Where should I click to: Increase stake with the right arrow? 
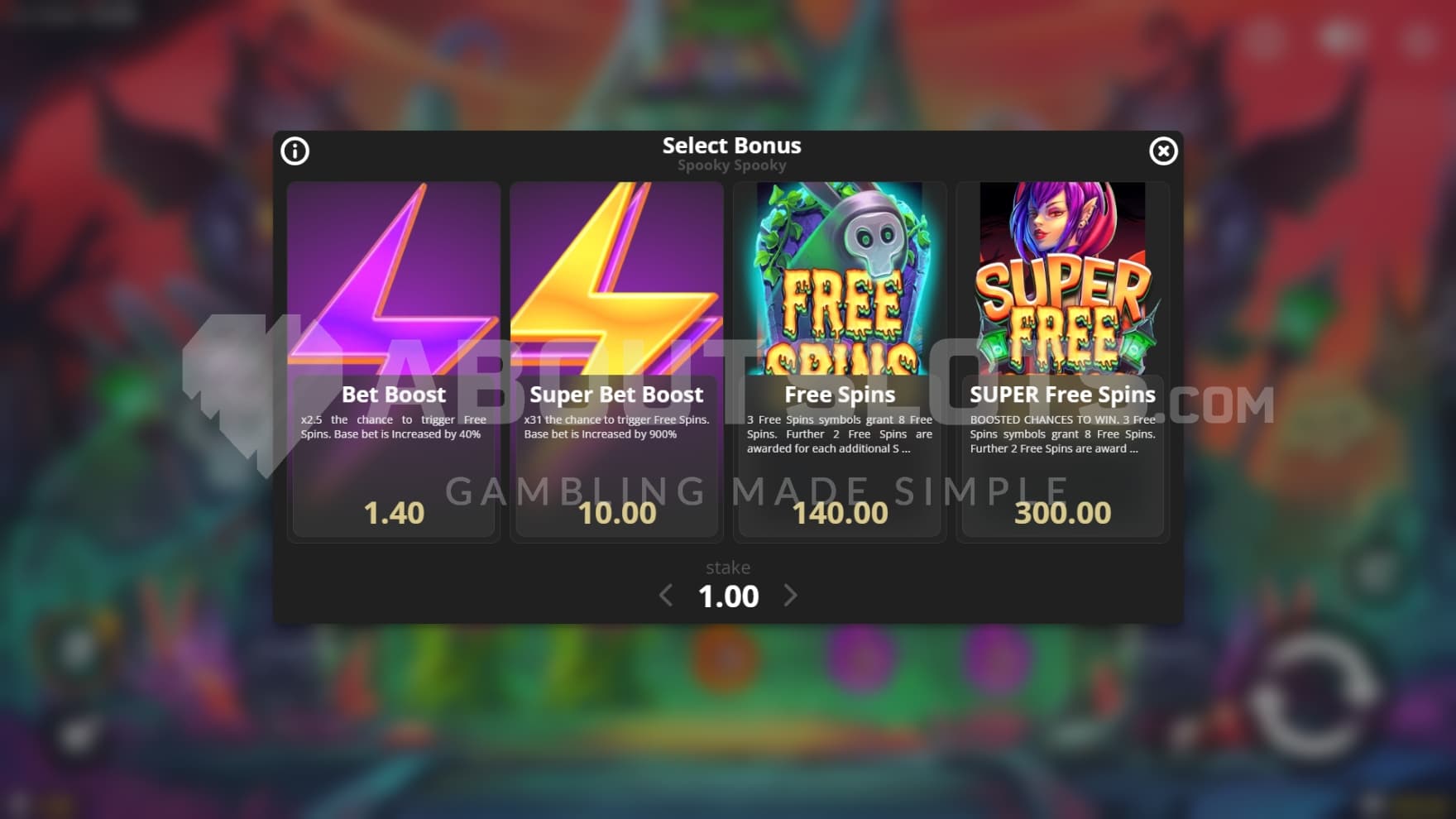pos(790,596)
